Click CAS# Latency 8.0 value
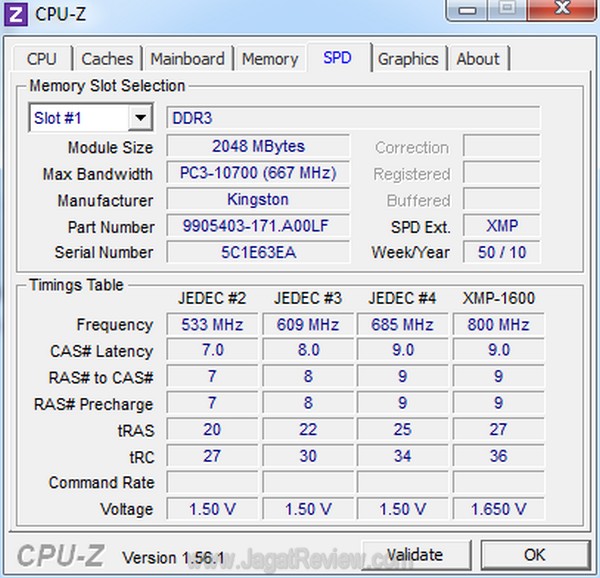 [308, 350]
